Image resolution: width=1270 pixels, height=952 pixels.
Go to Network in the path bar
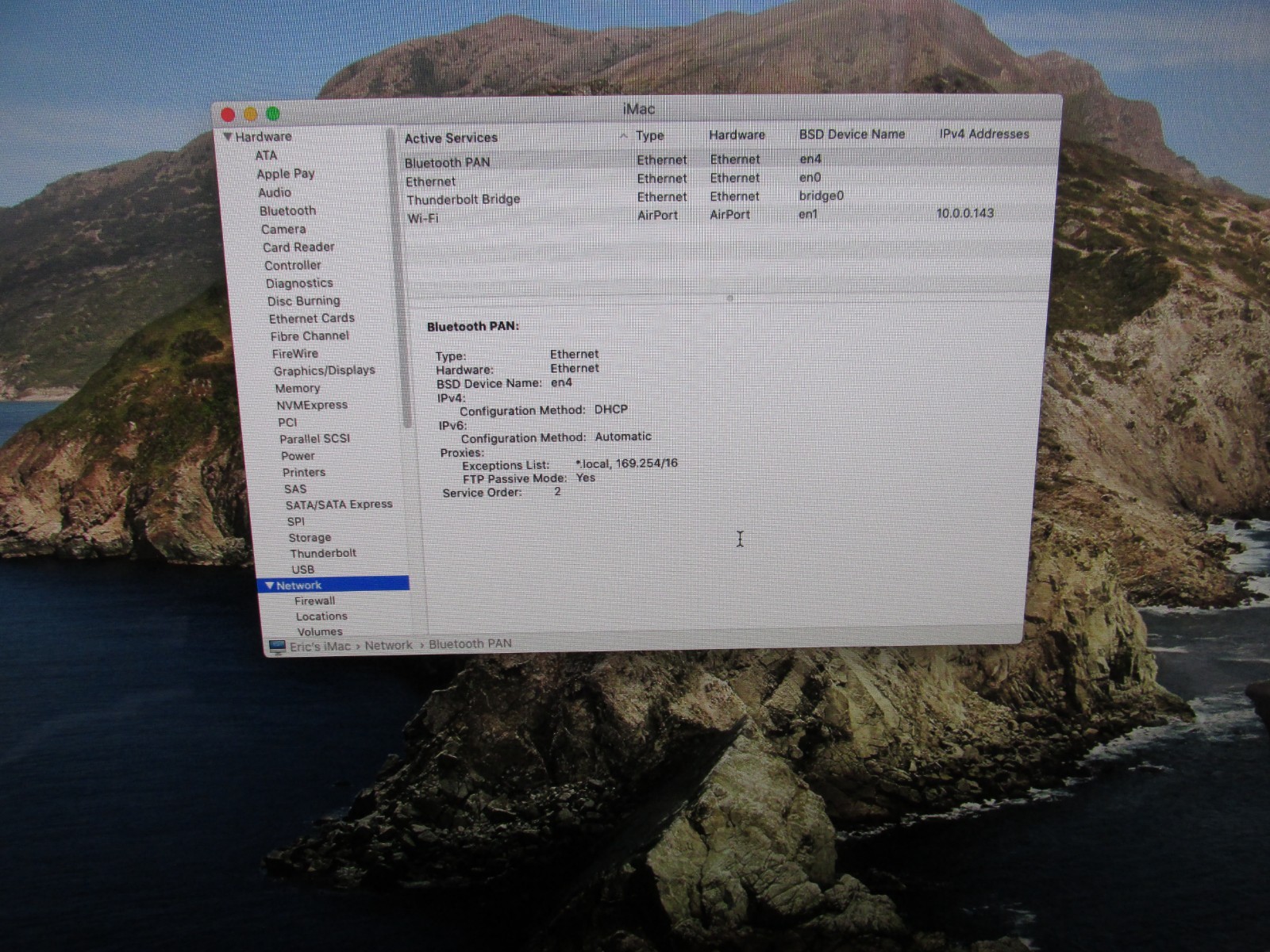[388, 646]
